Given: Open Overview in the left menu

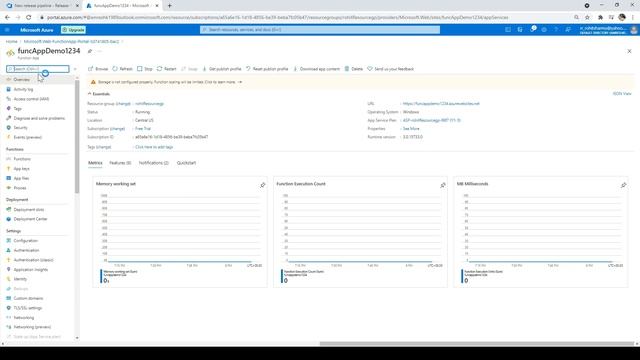Looking at the screenshot, I should 21,80.
